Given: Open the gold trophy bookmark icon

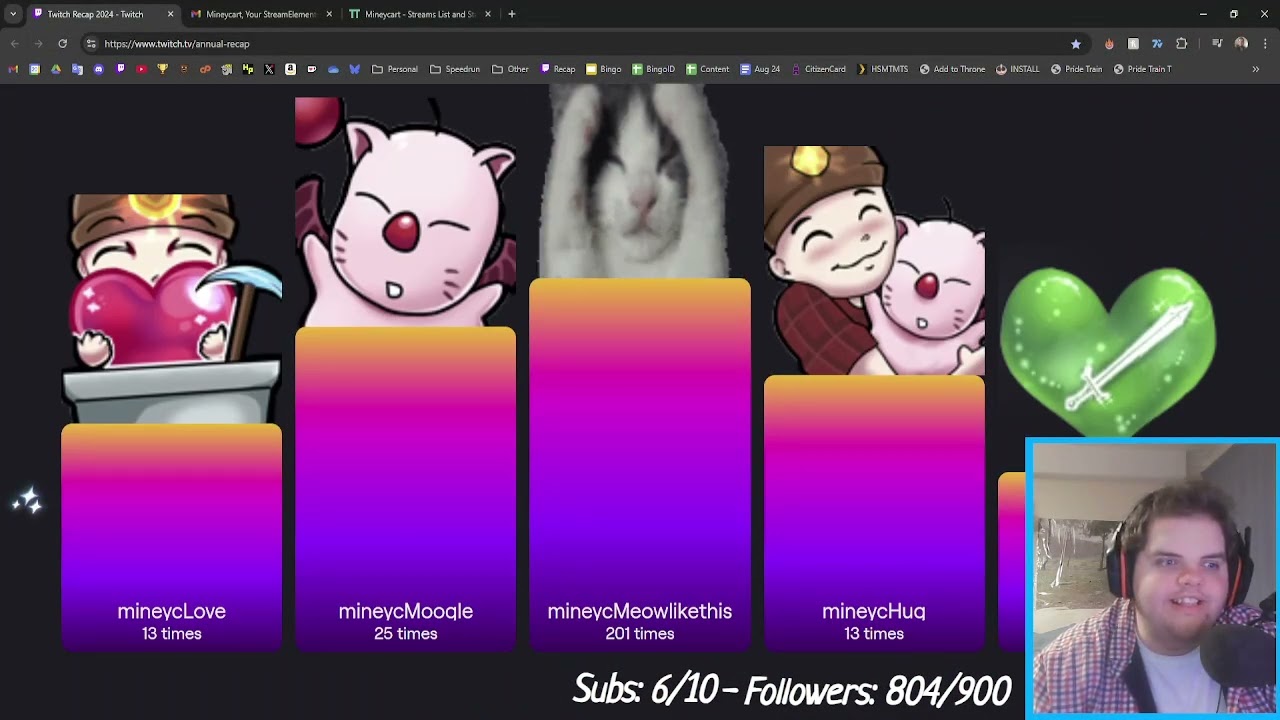Looking at the screenshot, I should coord(162,69).
